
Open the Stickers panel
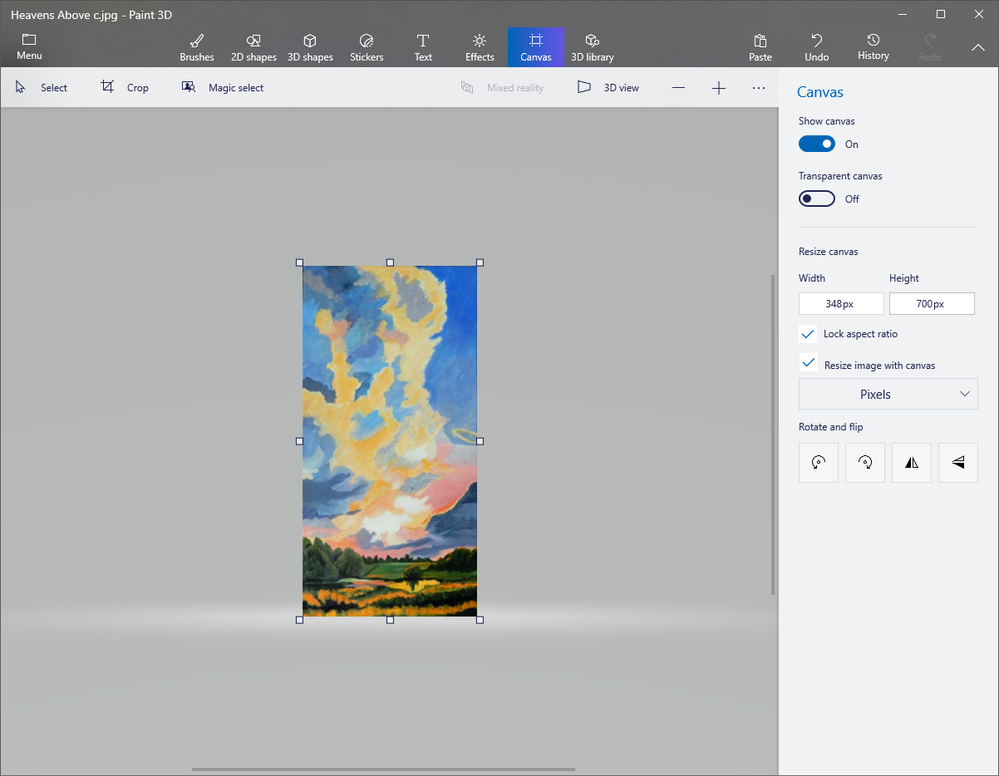click(x=366, y=47)
